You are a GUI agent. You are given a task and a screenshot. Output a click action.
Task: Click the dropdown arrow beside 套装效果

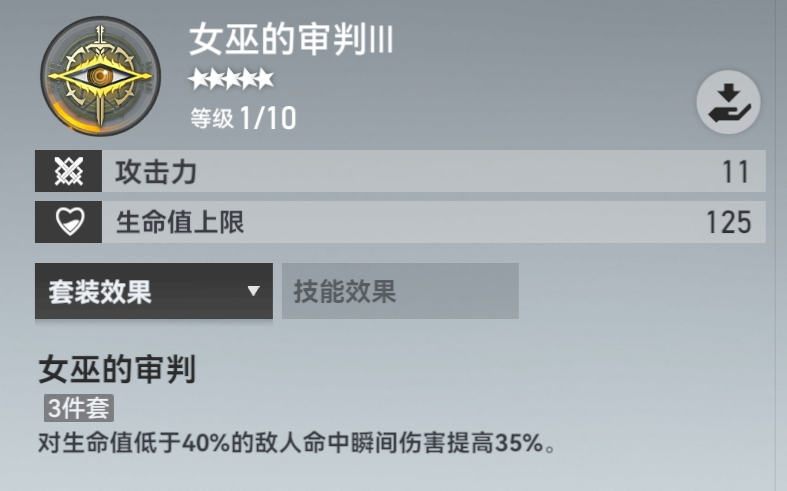click(x=253, y=291)
